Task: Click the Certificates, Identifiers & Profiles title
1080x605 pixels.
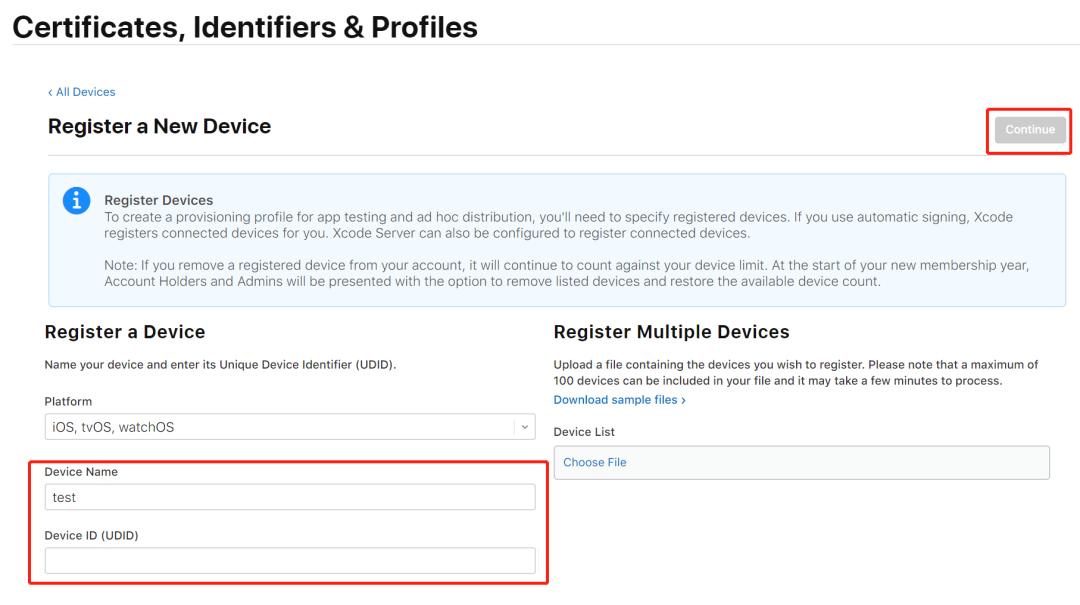Action: tap(245, 26)
